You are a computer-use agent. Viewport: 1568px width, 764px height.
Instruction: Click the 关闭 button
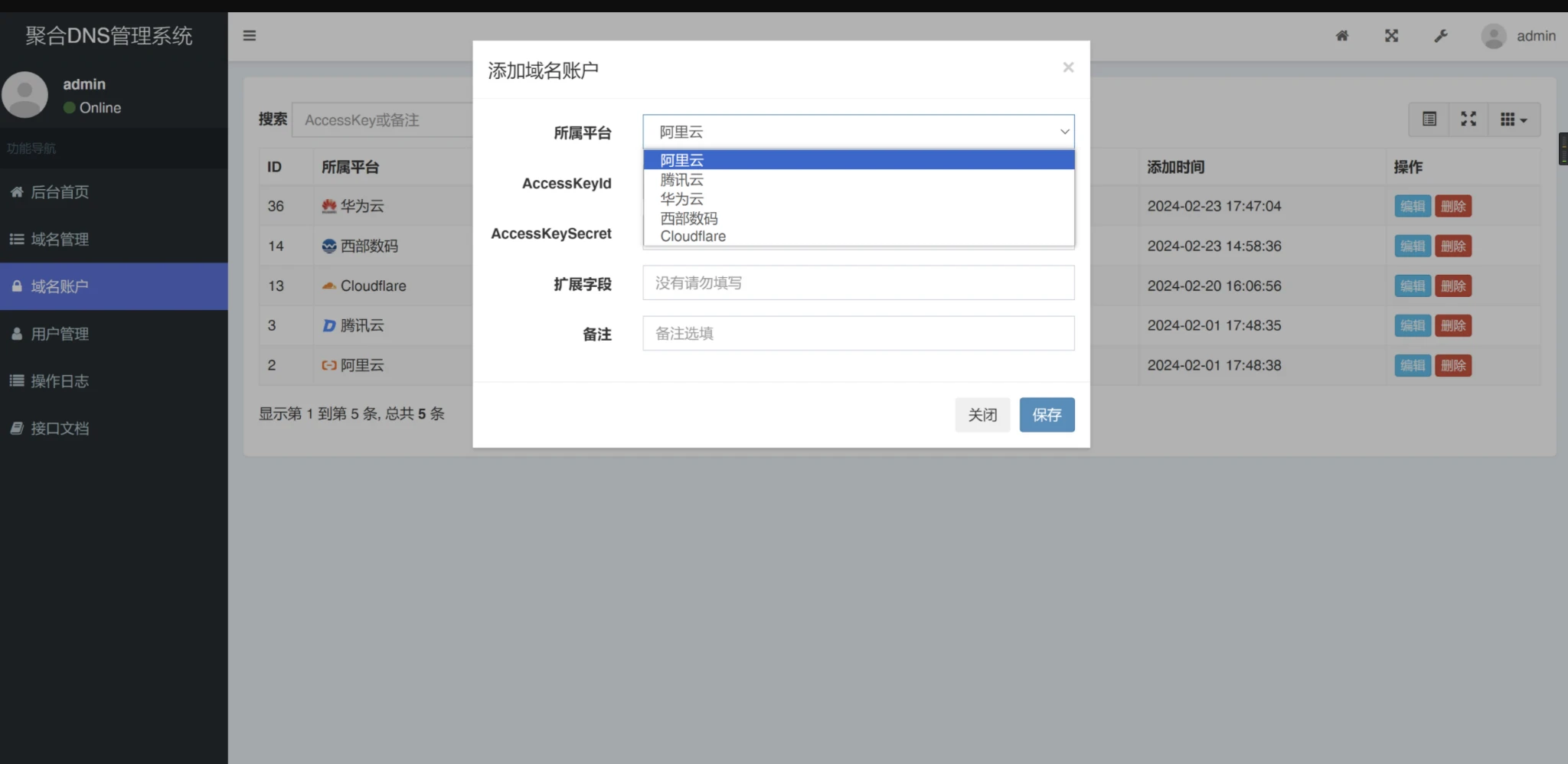[x=982, y=415]
